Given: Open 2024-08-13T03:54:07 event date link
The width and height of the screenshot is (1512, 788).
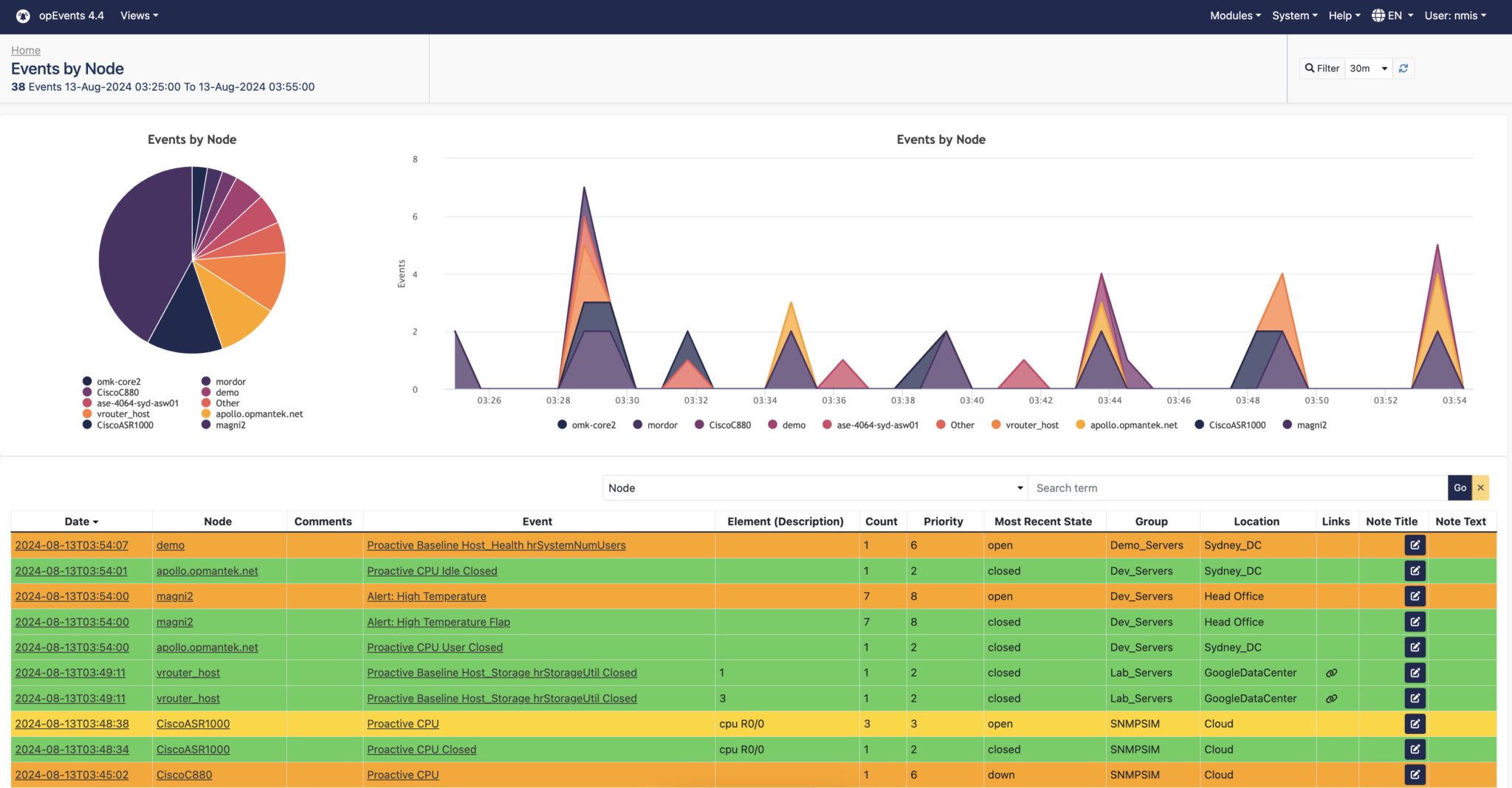Looking at the screenshot, I should pos(72,545).
